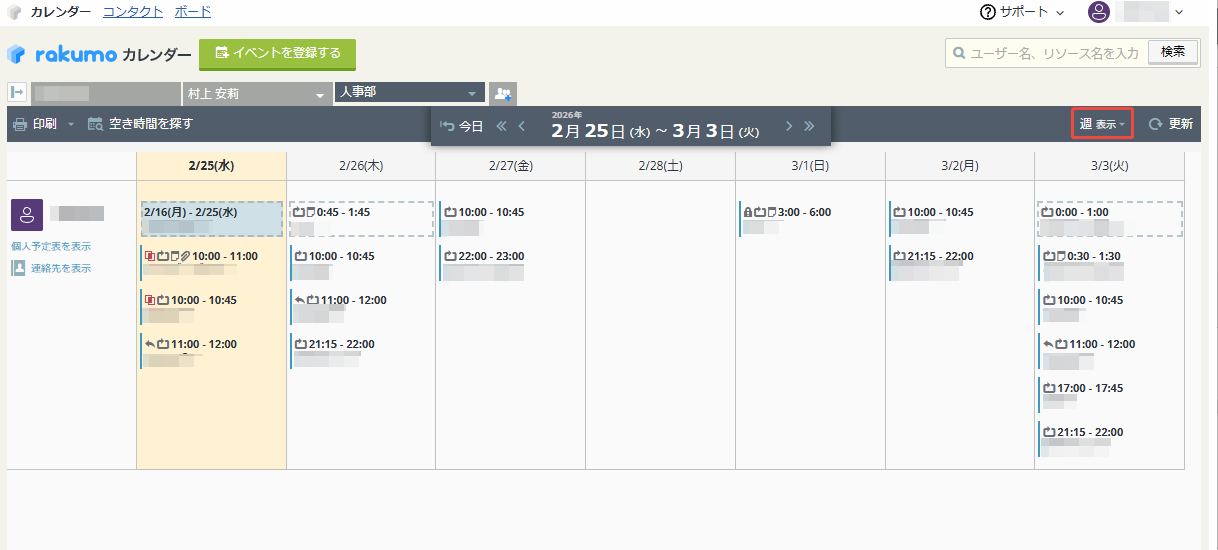Click the add user group icon
This screenshot has height=550, width=1218.
(502, 94)
